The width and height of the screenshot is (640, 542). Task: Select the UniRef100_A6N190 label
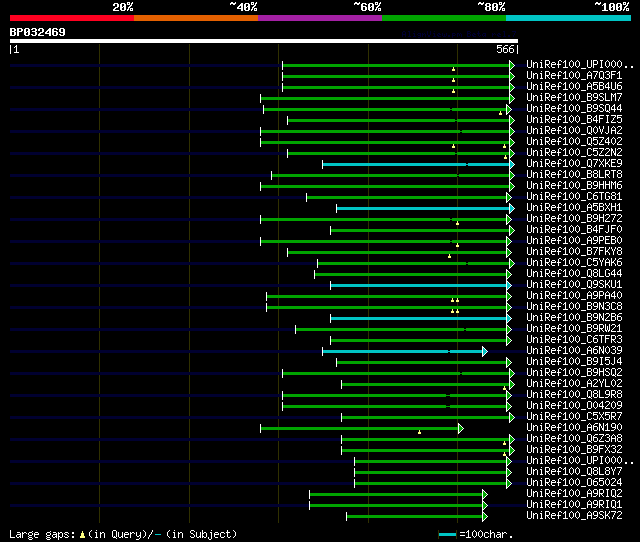coord(574,428)
